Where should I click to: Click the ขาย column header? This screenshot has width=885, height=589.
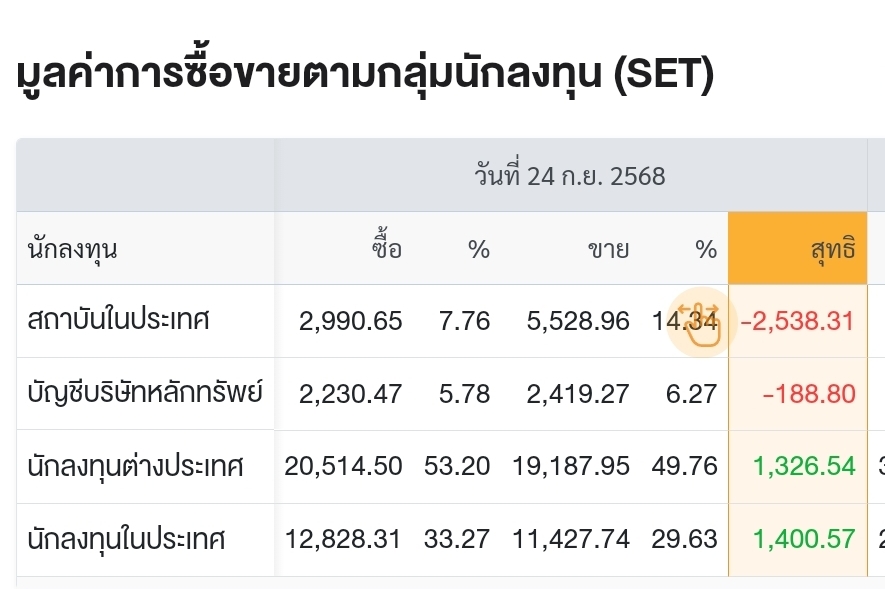coord(608,249)
